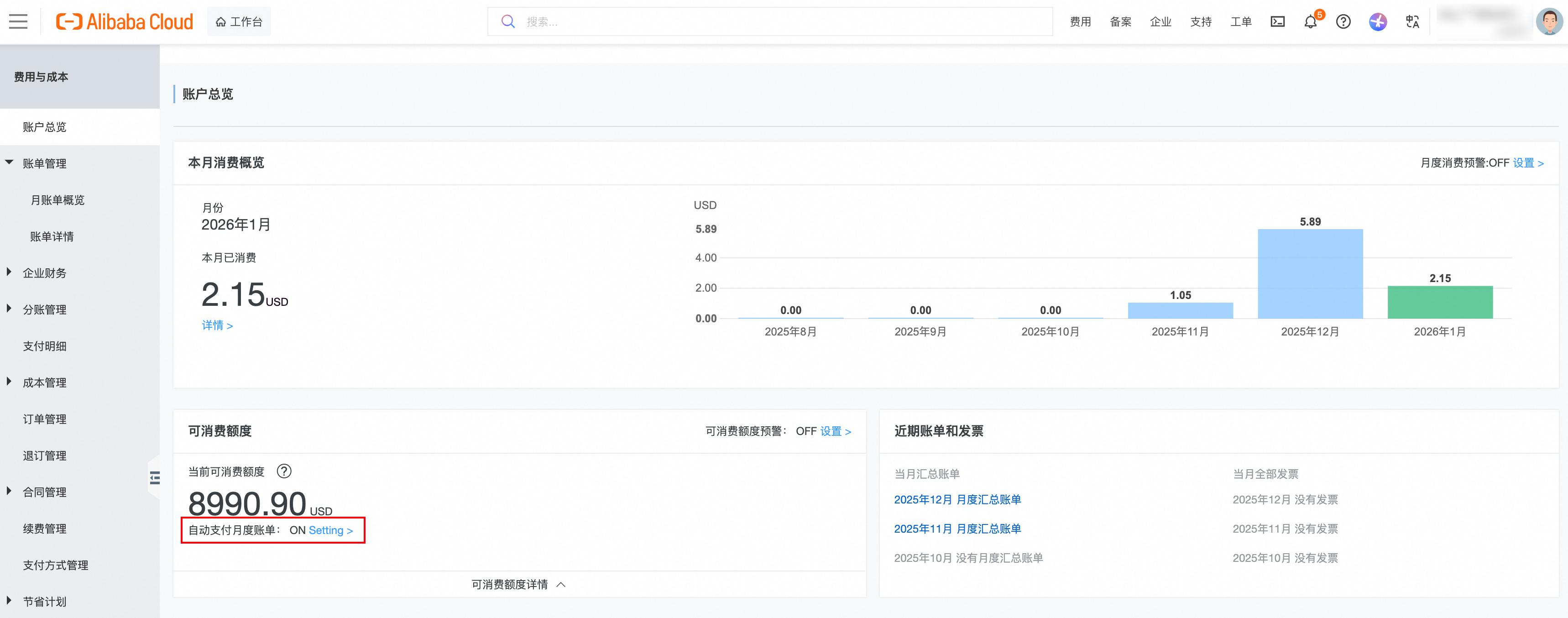Click the Alibaba Cloud logo
Viewport: 1568px width, 618px height.
tap(124, 22)
